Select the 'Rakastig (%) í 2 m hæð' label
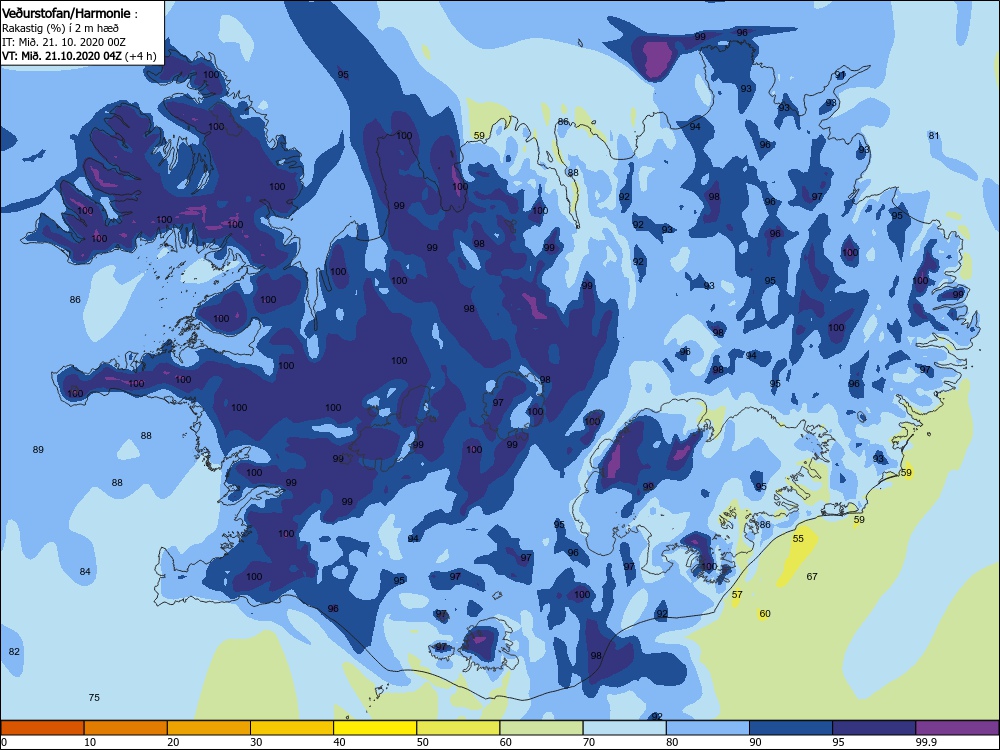The width and height of the screenshot is (1000, 750). tap(61, 28)
